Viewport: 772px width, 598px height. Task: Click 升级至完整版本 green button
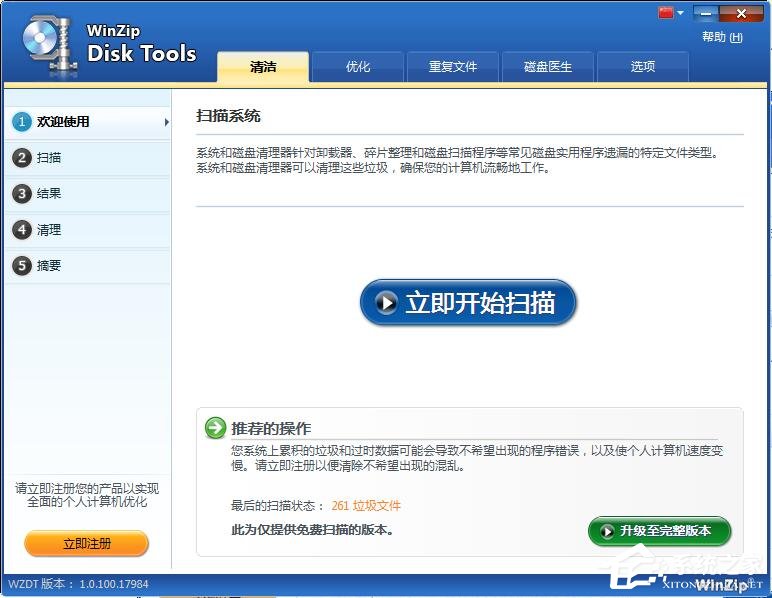point(659,531)
